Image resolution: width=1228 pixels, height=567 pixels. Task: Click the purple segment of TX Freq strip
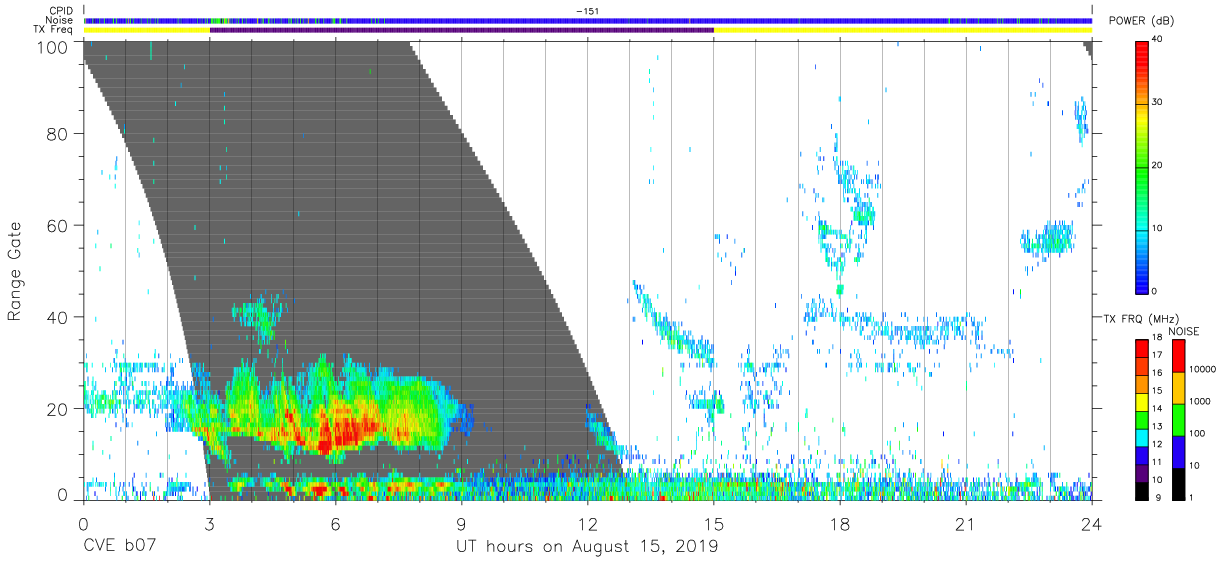tap(461, 30)
